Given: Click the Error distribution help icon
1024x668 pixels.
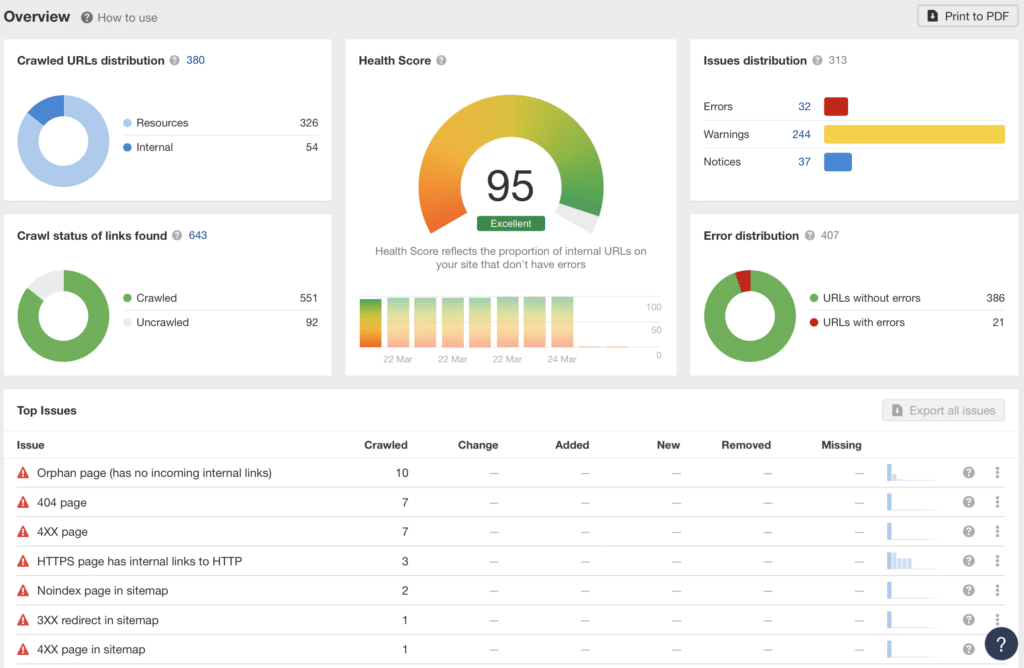Looking at the screenshot, I should (x=810, y=235).
